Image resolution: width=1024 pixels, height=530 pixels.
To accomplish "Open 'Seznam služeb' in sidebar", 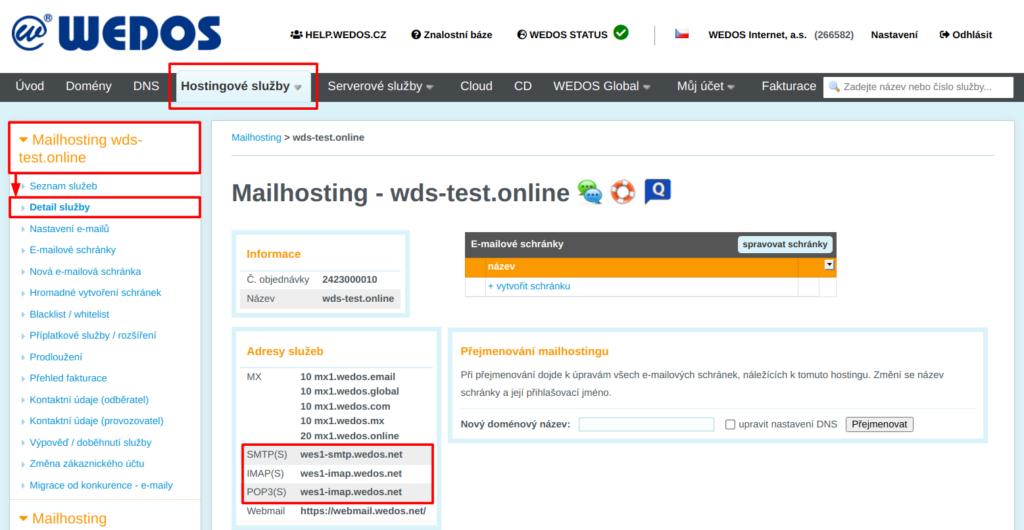I will 63,186.
